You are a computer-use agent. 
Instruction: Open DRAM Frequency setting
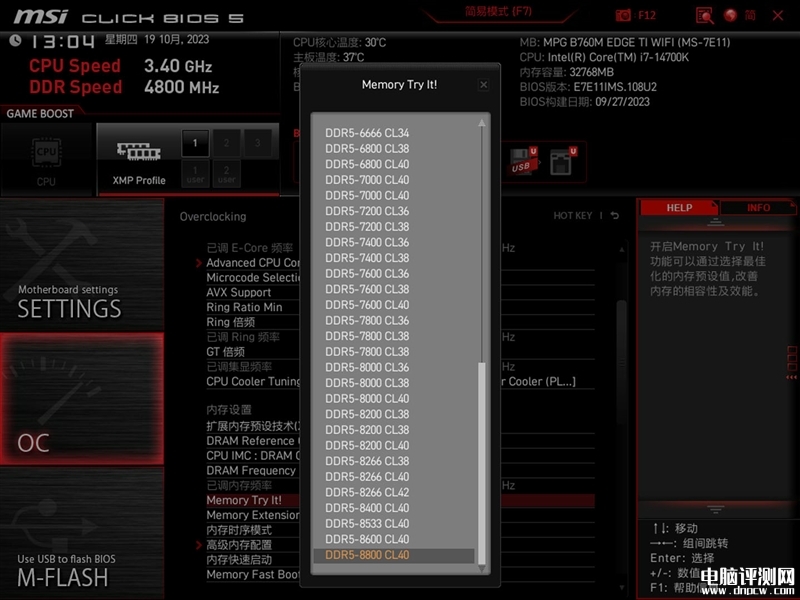click(x=251, y=470)
